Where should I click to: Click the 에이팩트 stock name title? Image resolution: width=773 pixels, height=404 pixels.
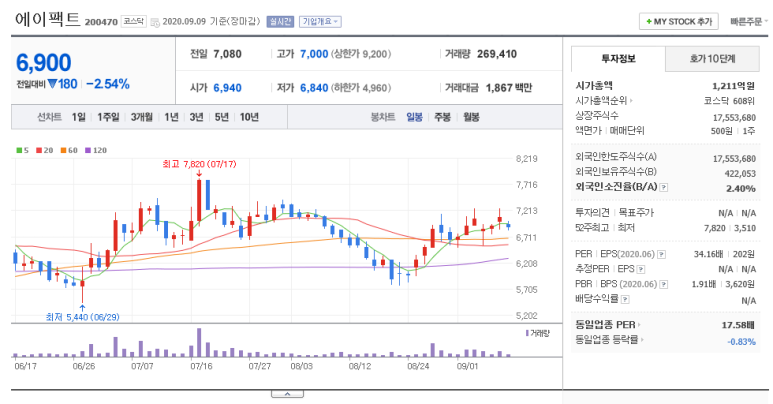47,20
